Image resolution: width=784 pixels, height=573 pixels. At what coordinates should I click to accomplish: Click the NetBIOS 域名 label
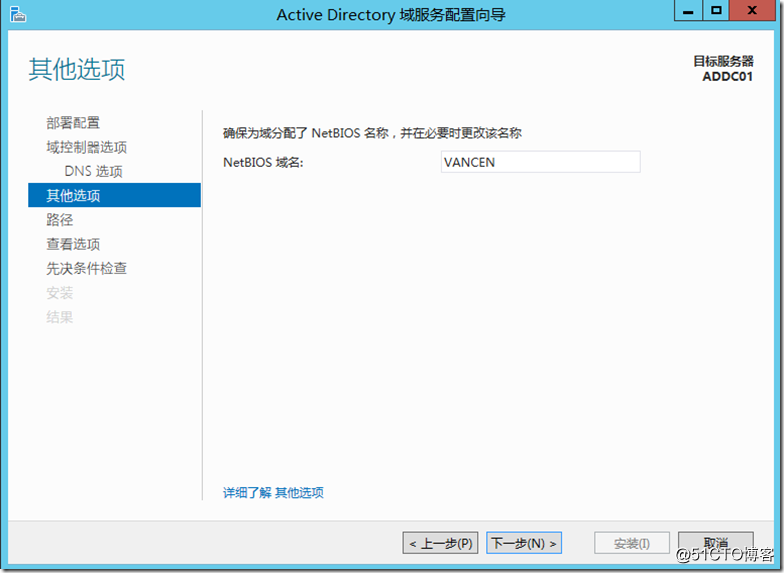(263, 162)
